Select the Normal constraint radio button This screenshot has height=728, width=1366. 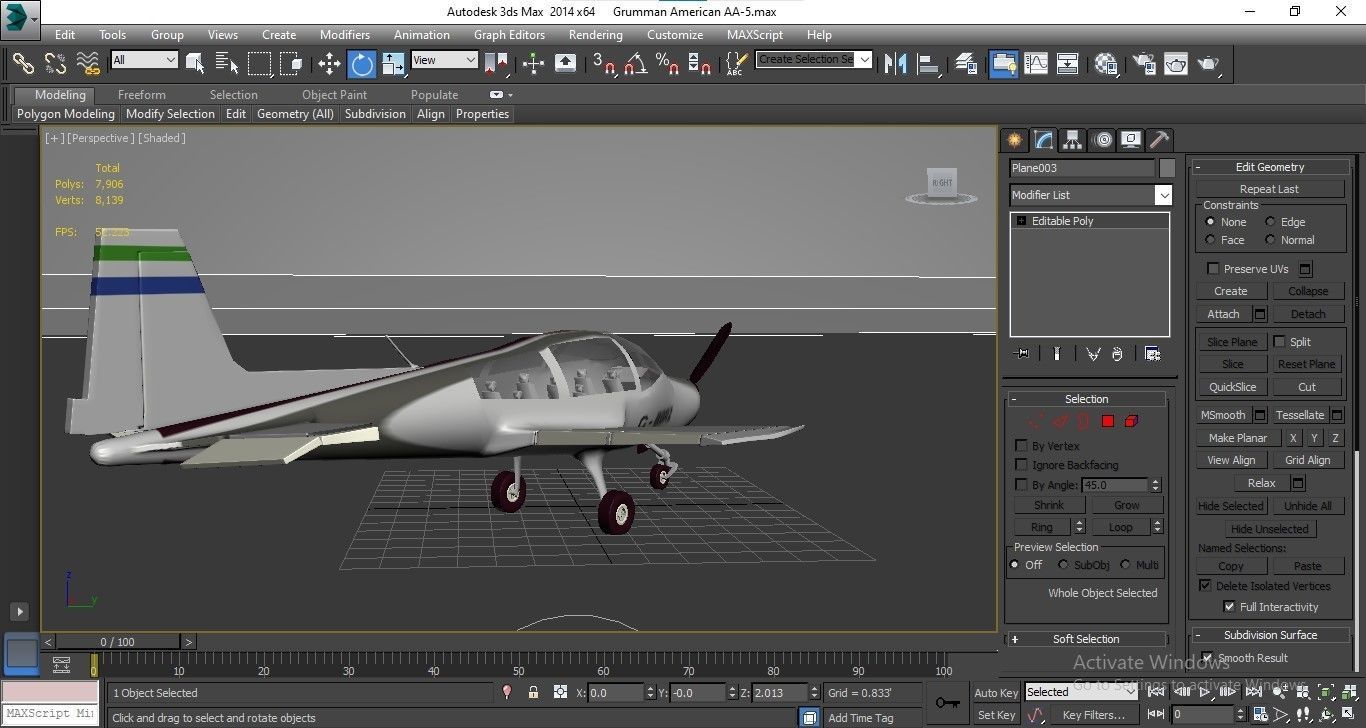(1270, 240)
